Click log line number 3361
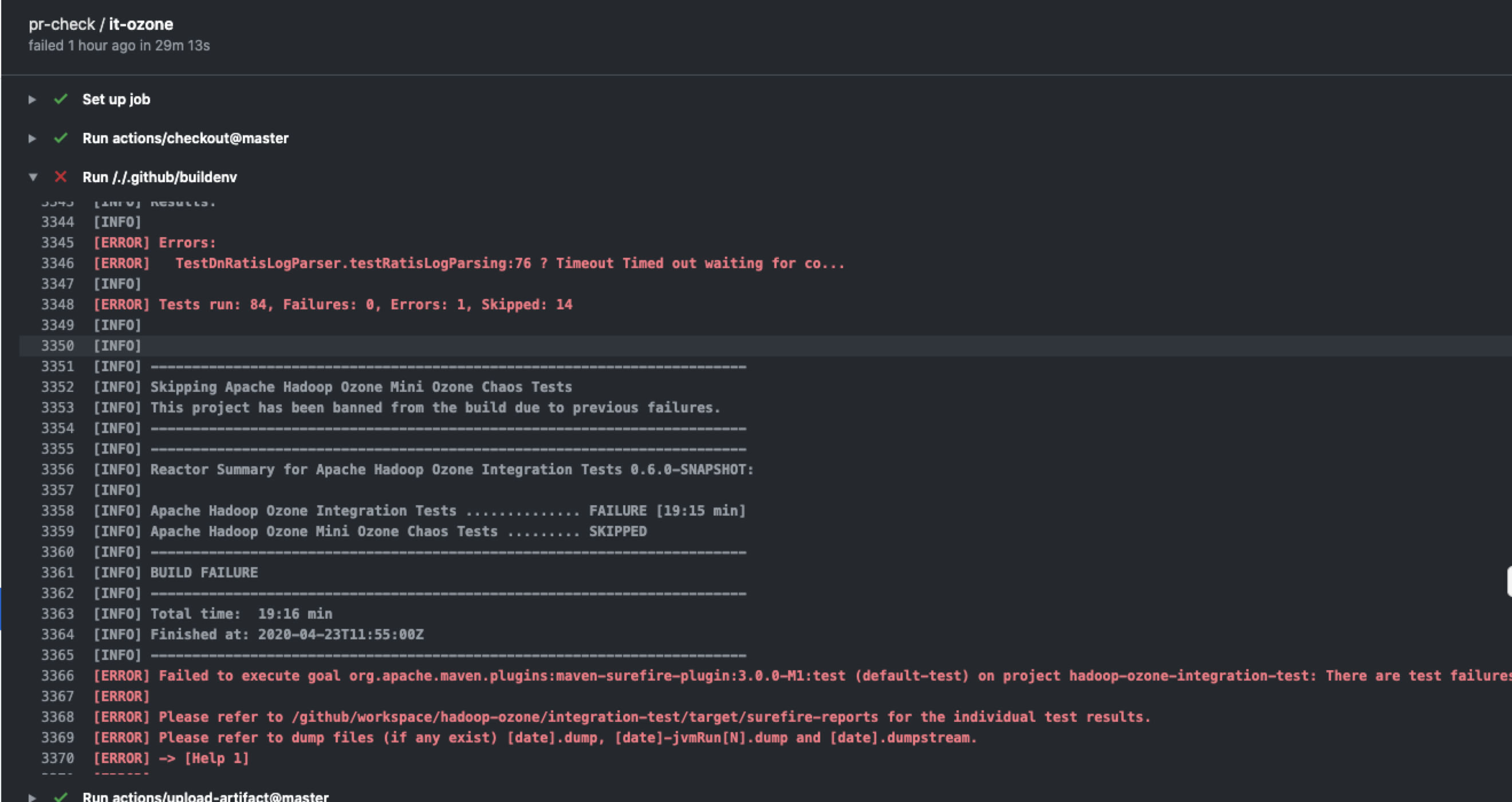The height and width of the screenshot is (802, 1512). click(x=57, y=572)
